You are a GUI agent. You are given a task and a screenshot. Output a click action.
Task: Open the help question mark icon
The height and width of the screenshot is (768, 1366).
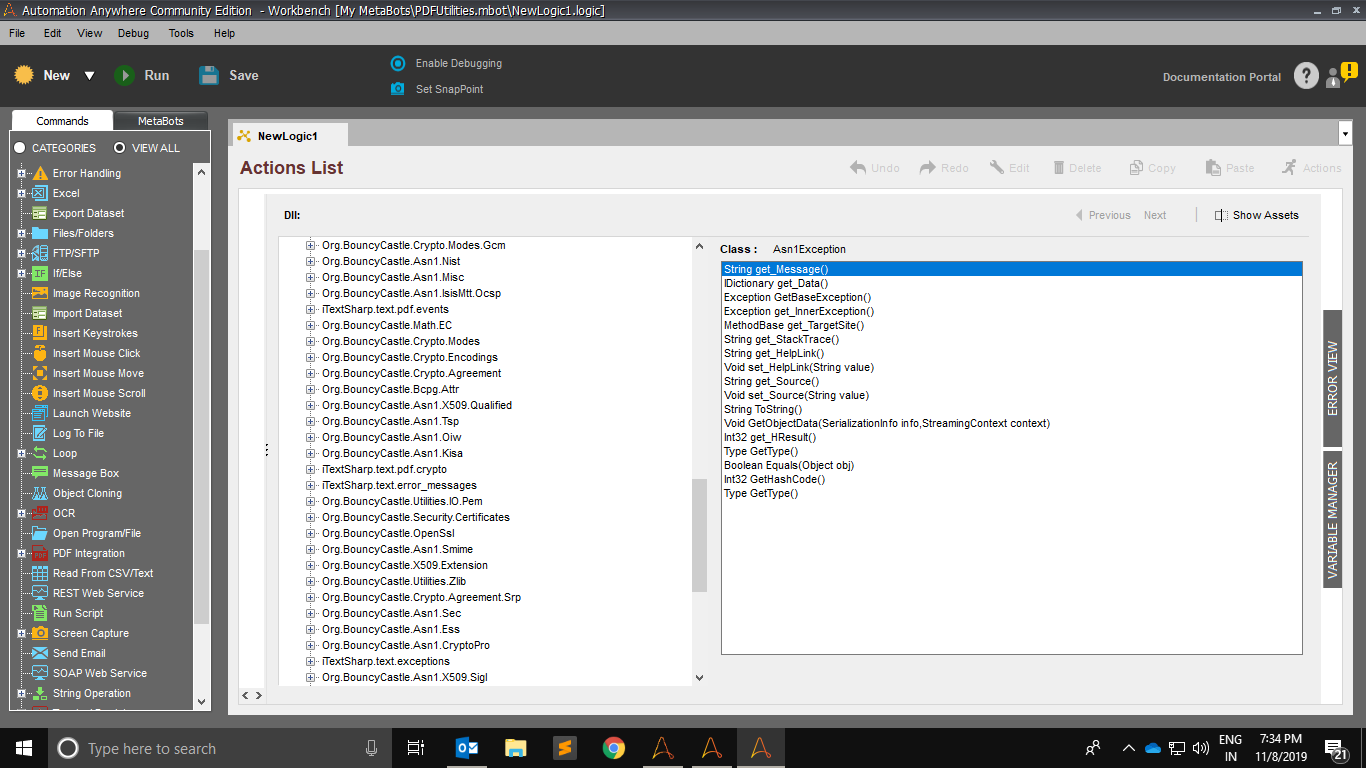(x=1306, y=76)
